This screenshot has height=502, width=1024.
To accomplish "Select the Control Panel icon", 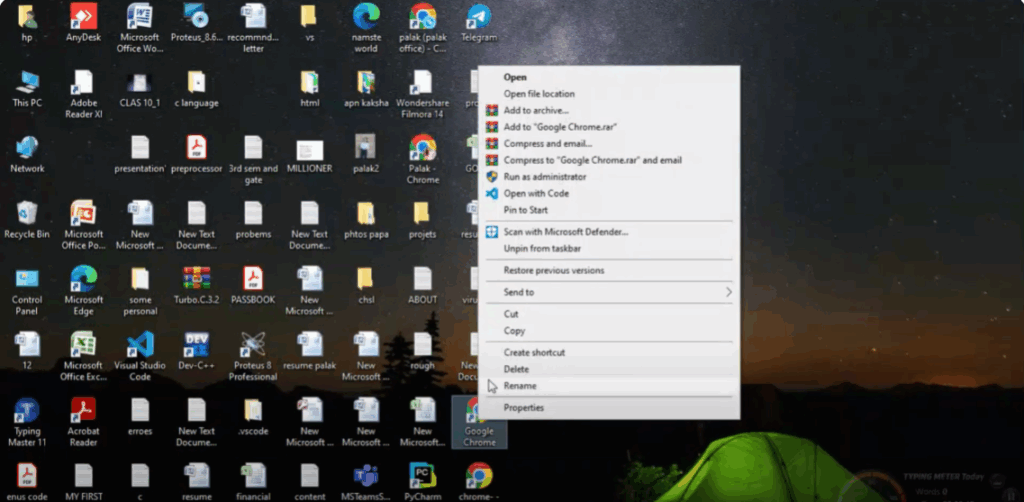I will pos(27,291).
